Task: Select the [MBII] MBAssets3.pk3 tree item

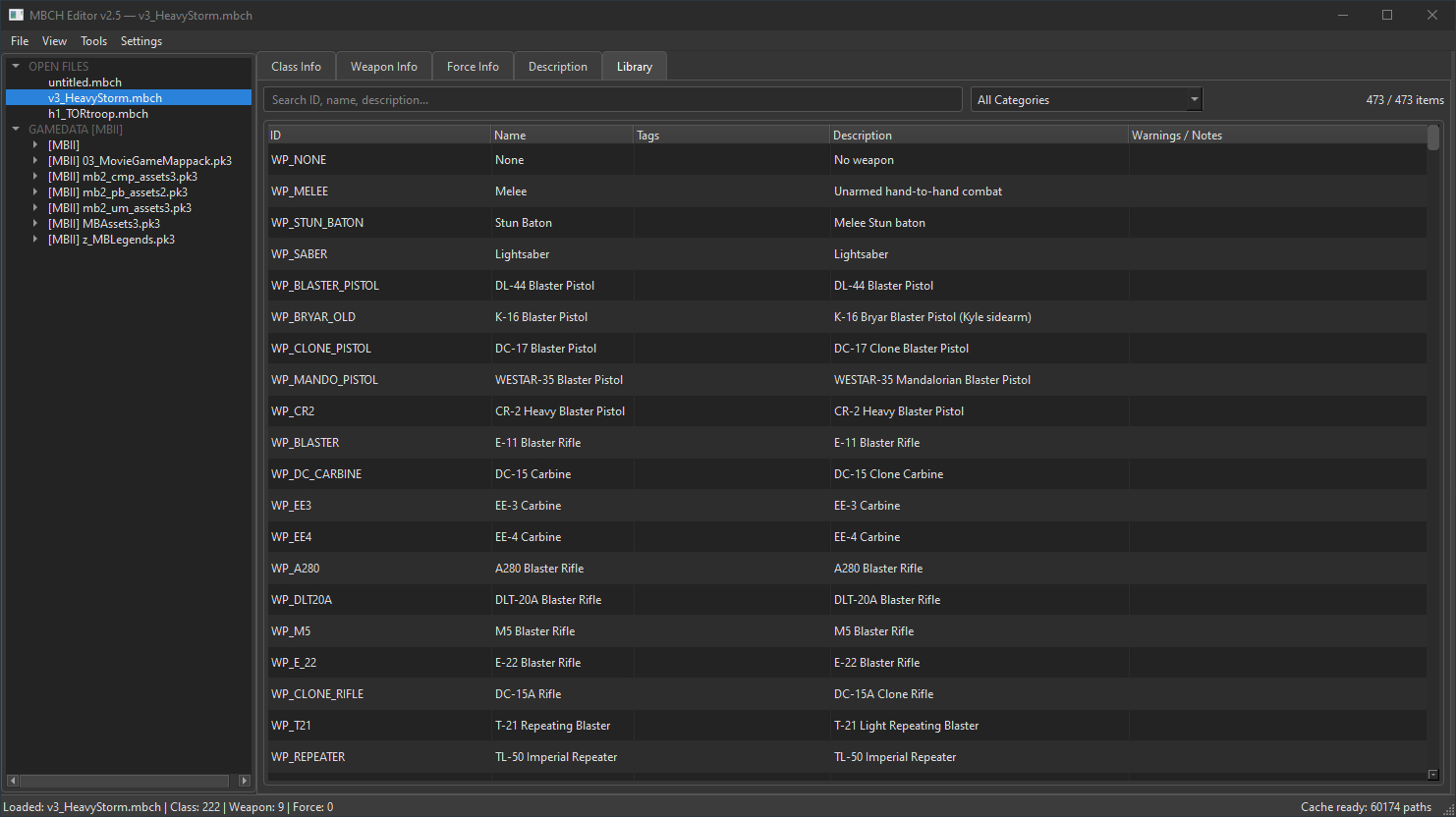Action: pyautogui.click(x=104, y=224)
